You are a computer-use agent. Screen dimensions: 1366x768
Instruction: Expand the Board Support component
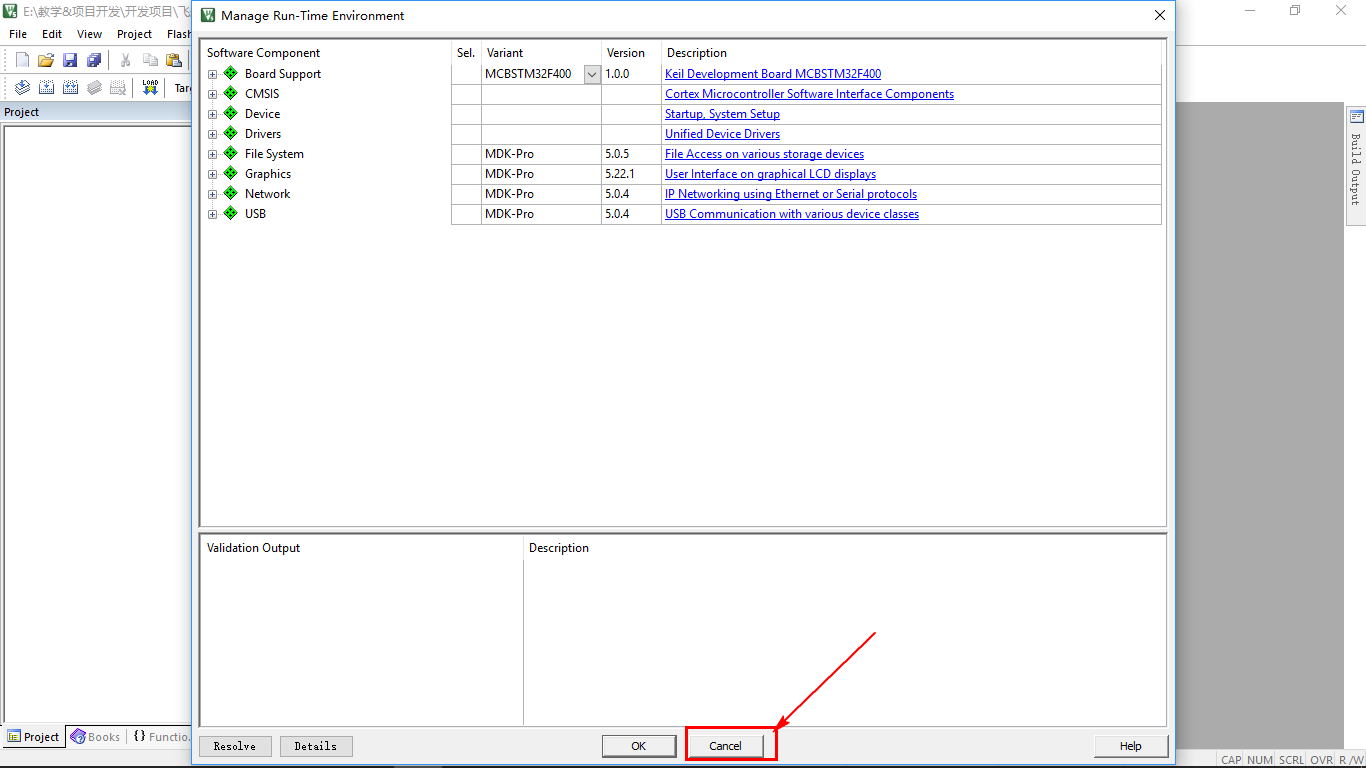click(x=212, y=74)
